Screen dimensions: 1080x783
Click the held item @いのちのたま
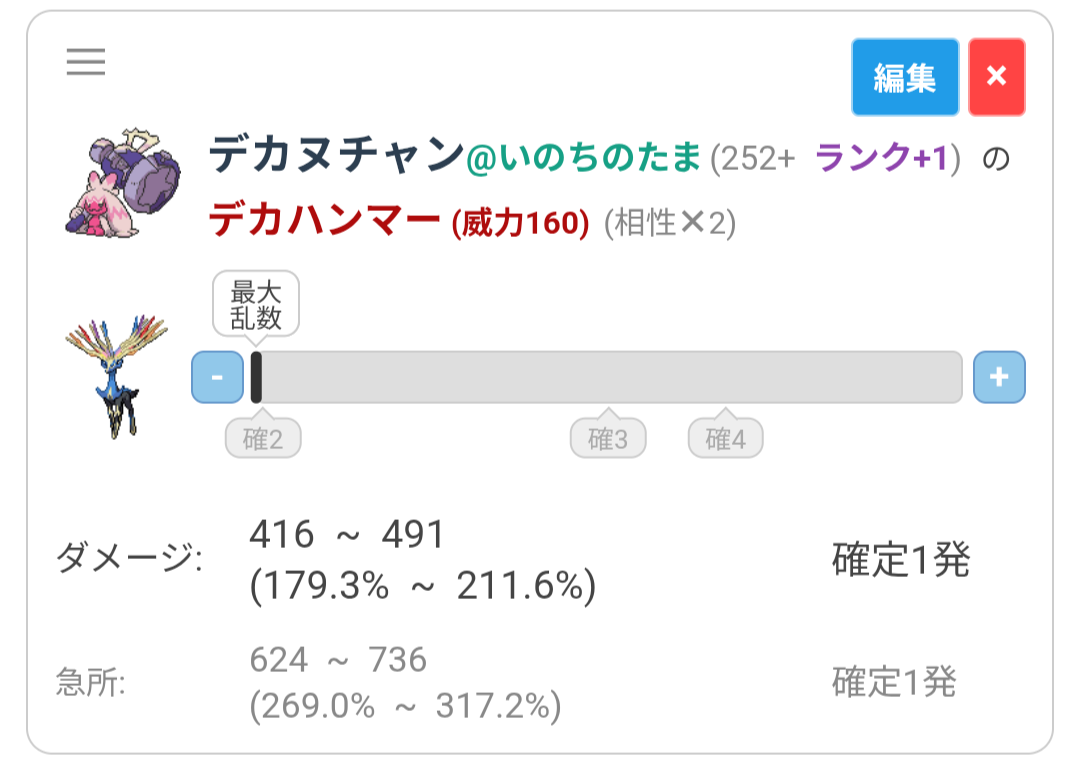[x=584, y=158]
